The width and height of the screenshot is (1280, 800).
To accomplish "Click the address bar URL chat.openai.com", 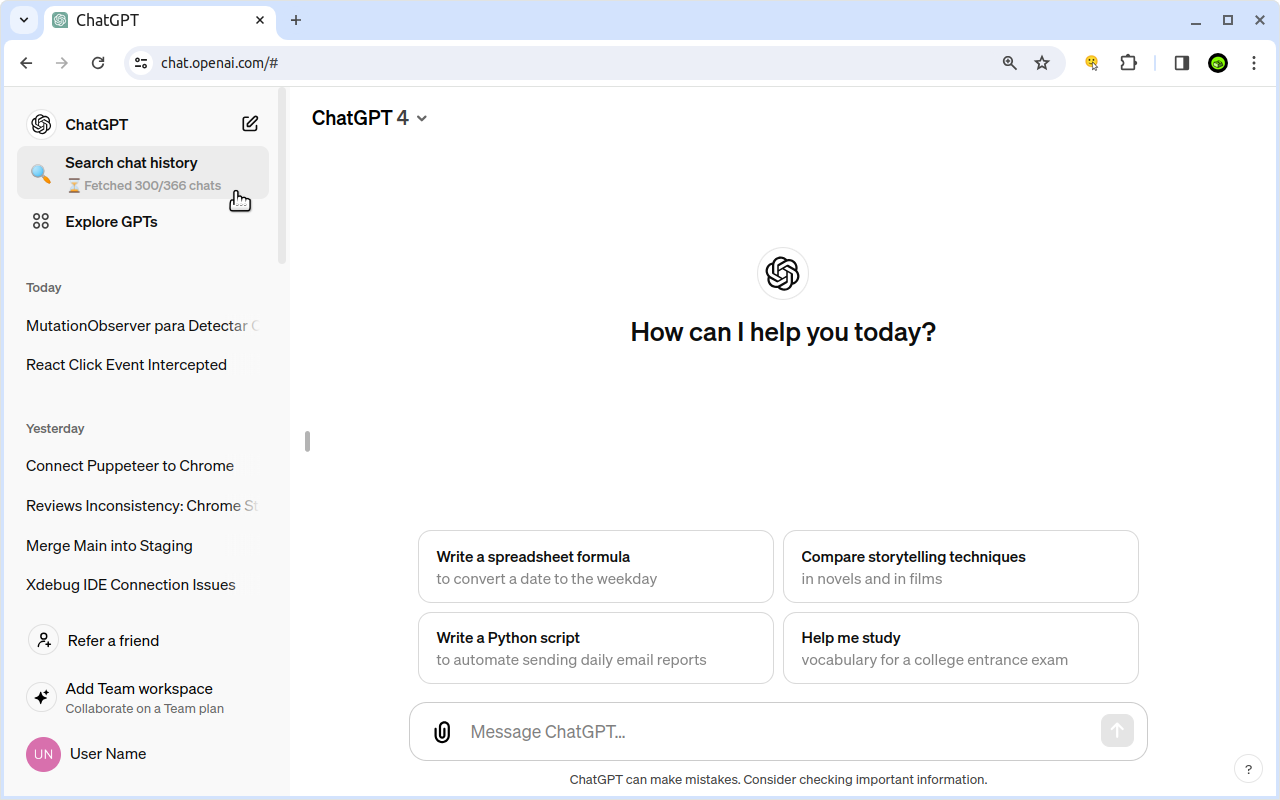I will pyautogui.click(x=219, y=63).
